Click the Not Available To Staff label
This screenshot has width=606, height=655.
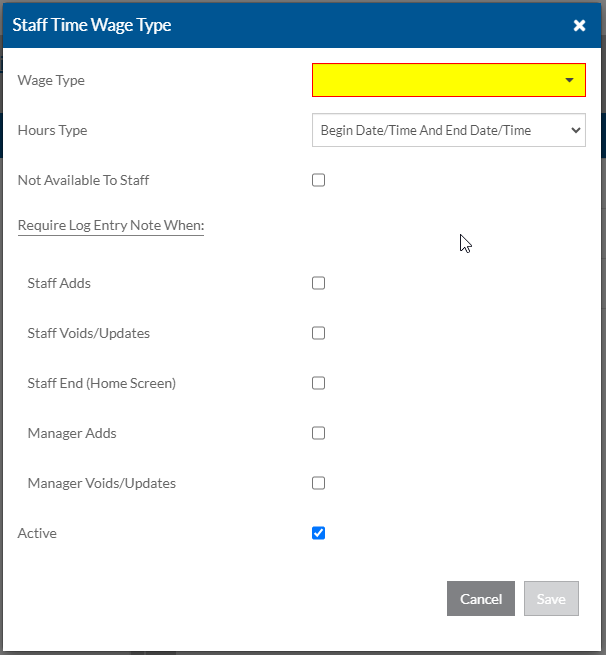click(x=83, y=180)
